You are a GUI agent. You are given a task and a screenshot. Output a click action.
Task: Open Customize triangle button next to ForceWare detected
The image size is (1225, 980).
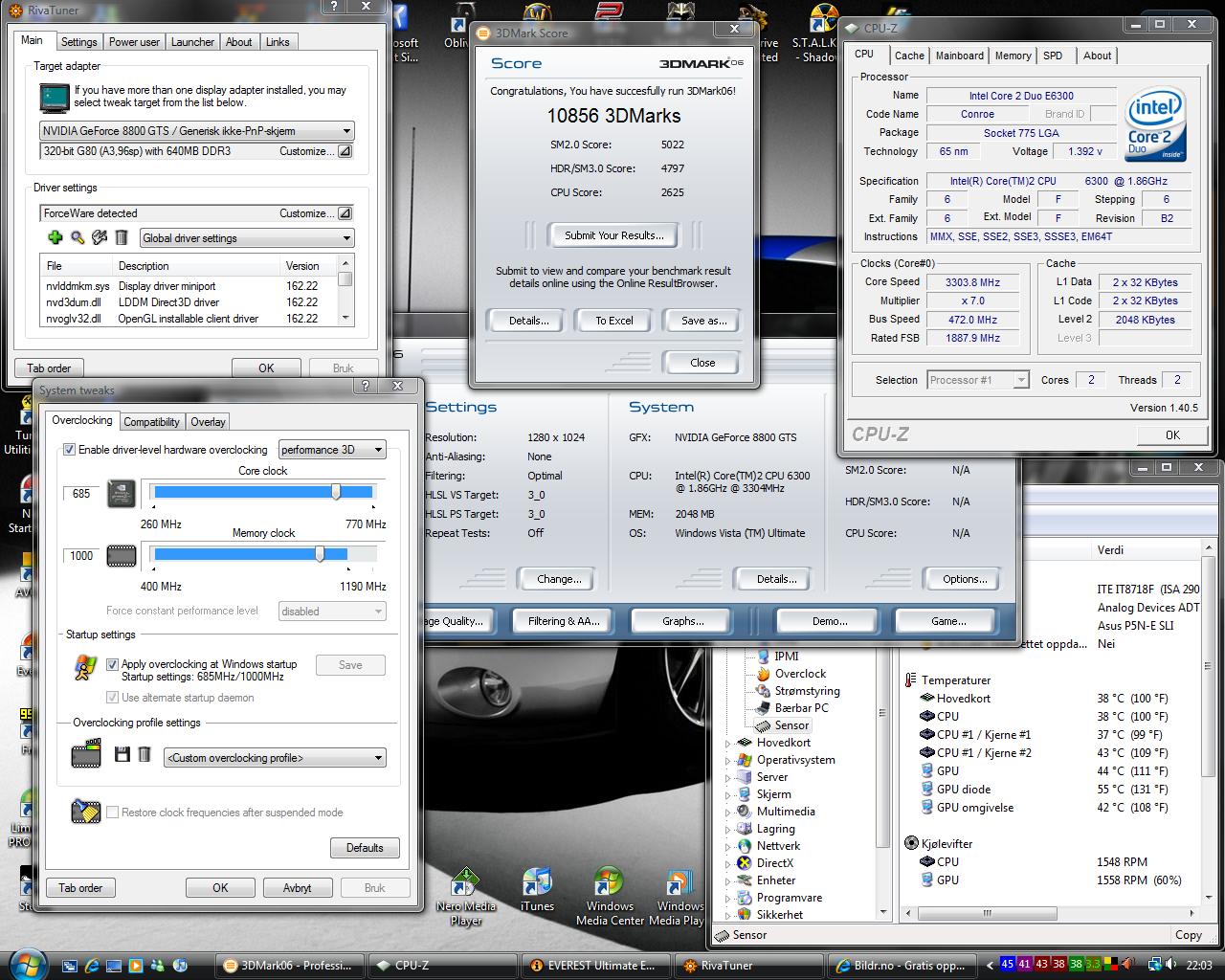[x=345, y=213]
